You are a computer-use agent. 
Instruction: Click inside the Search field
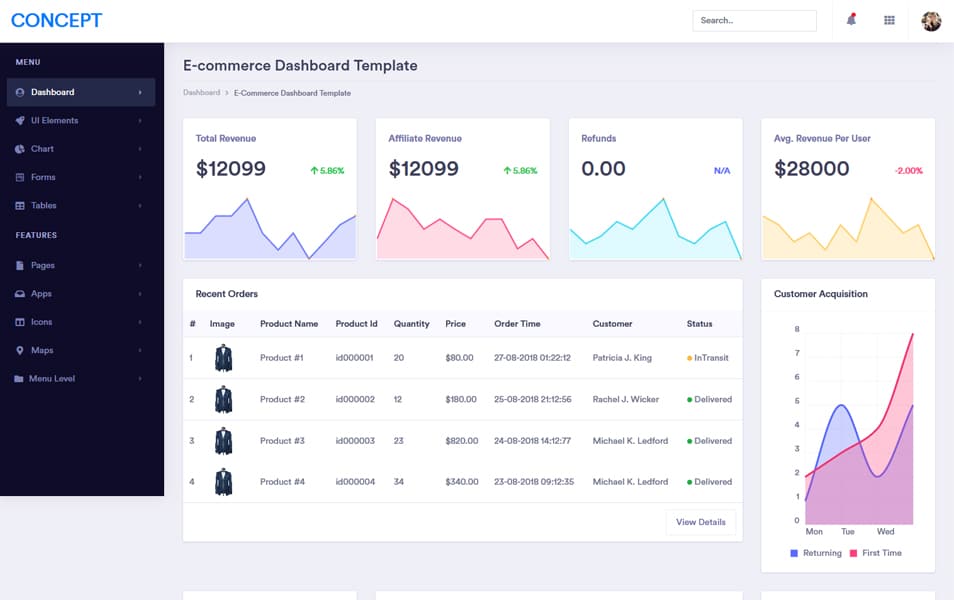point(754,20)
